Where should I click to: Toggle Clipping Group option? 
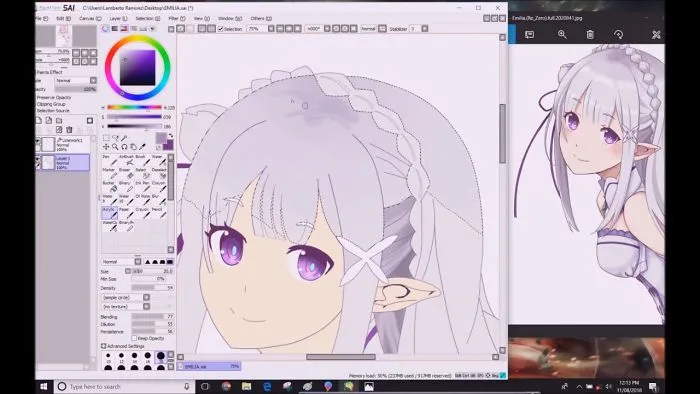point(50,104)
